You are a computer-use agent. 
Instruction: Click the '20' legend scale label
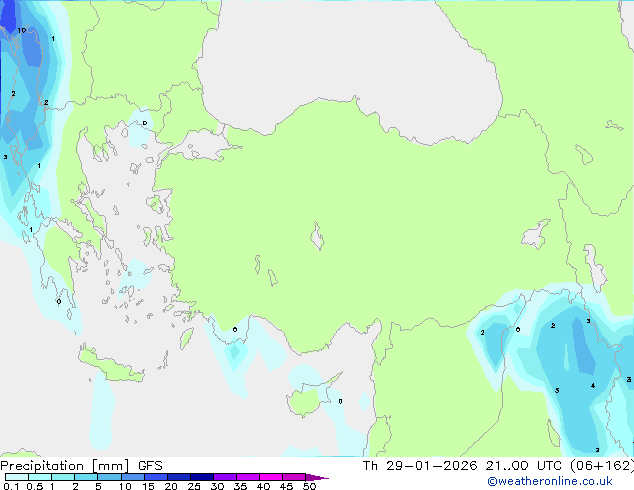coord(171,486)
